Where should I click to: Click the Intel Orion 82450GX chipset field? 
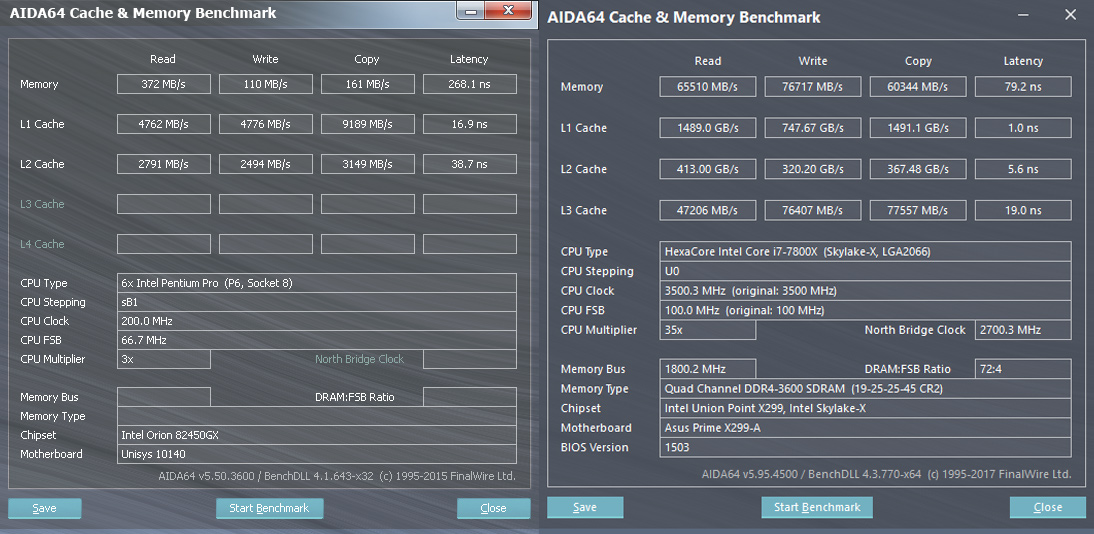click(x=317, y=435)
